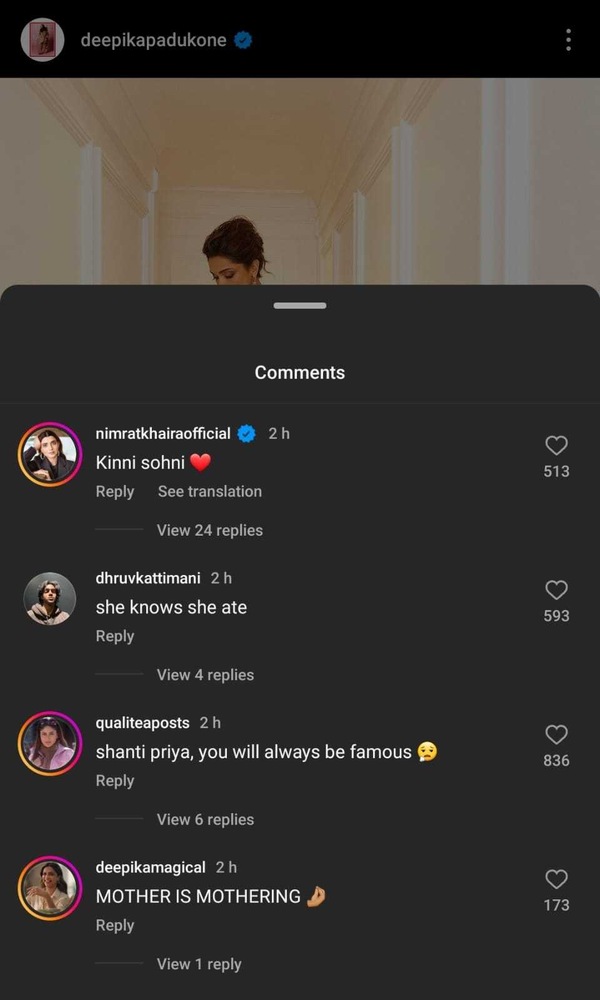Grab the comments sheet drag handle
This screenshot has height=1000, width=600.
(300, 305)
